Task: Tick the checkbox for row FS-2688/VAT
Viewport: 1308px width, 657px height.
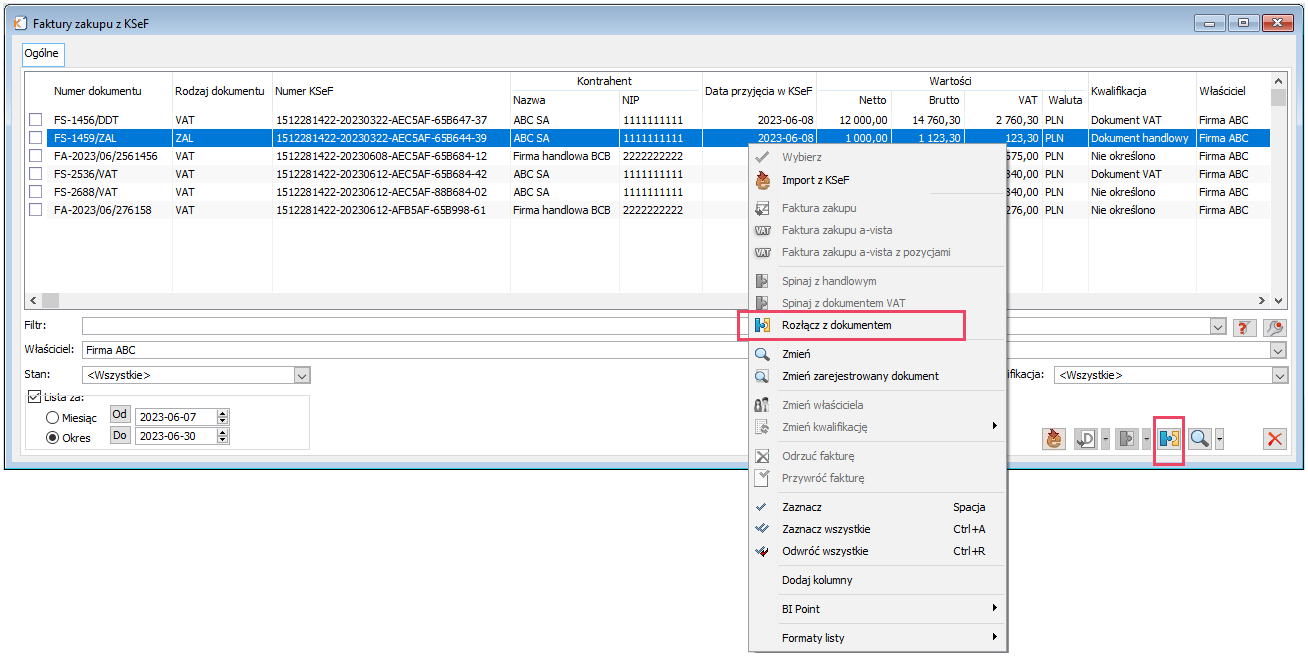Action: click(35, 192)
